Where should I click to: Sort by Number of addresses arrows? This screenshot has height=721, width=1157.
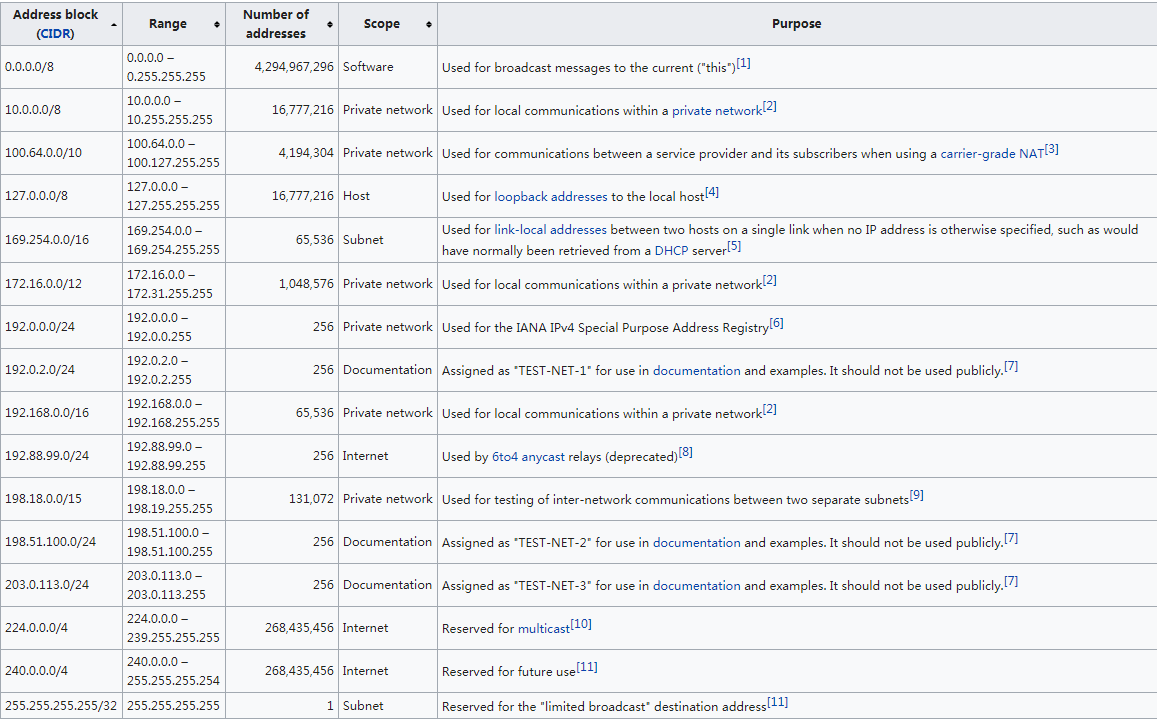click(x=330, y=24)
